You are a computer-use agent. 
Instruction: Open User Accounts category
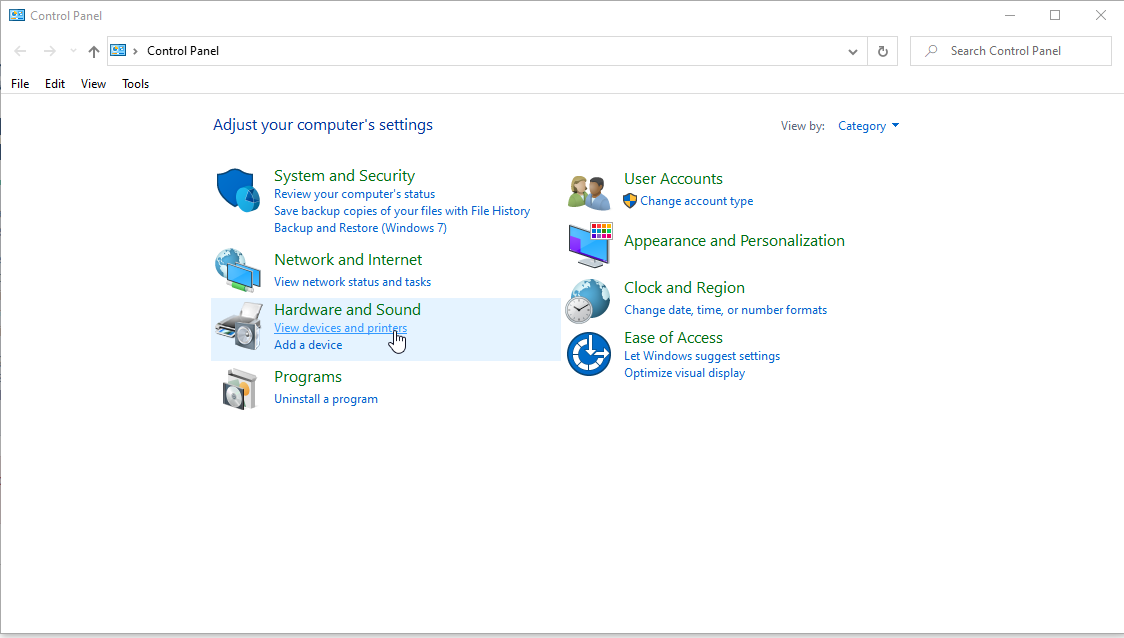pyautogui.click(x=673, y=178)
